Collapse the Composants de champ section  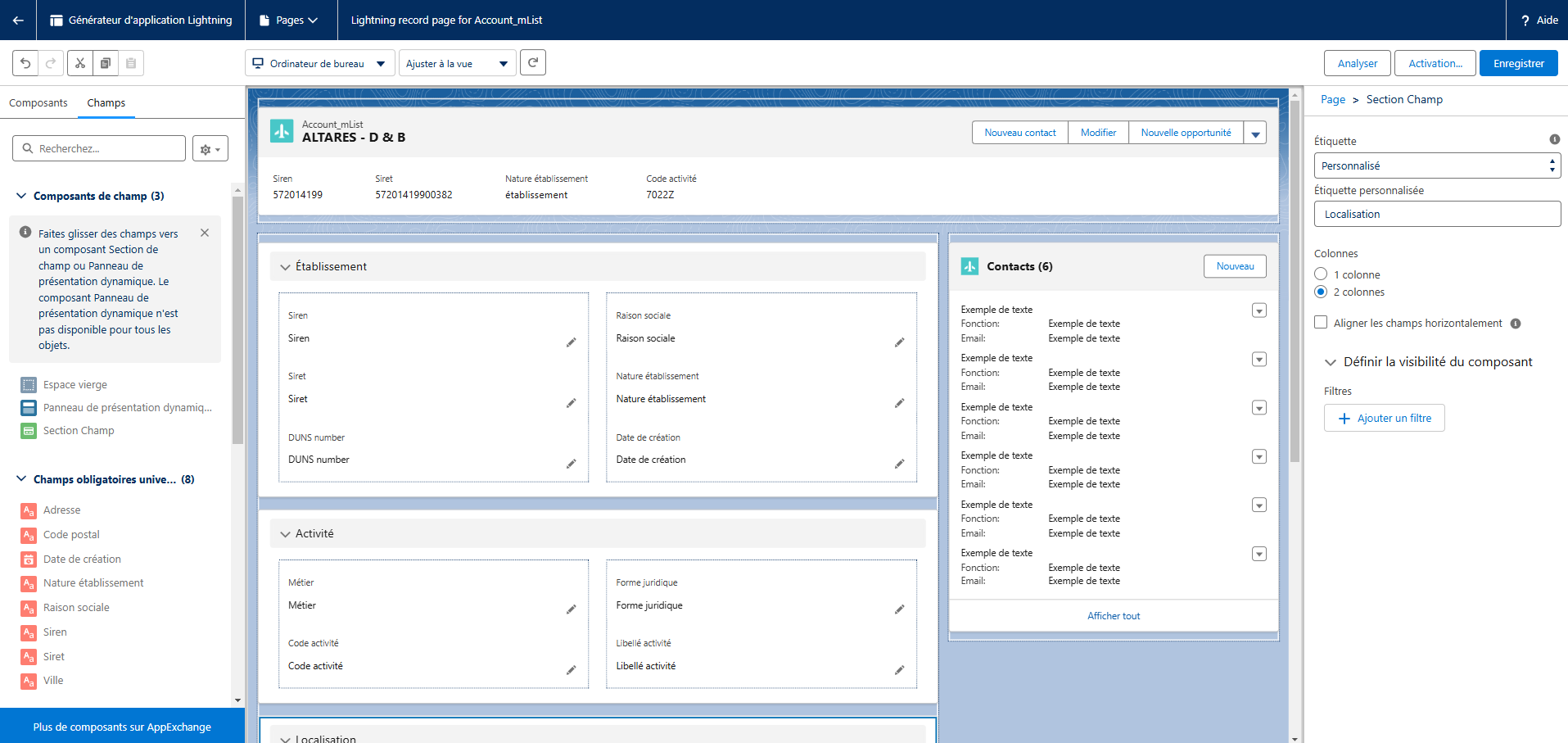tap(21, 196)
